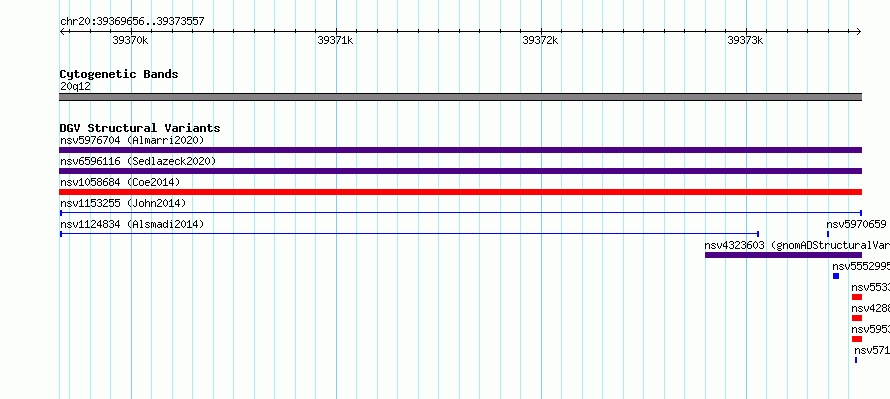Image resolution: width=890 pixels, height=399 pixels.
Task: Click the 39373k ruler label
Action: [x=745, y=40]
